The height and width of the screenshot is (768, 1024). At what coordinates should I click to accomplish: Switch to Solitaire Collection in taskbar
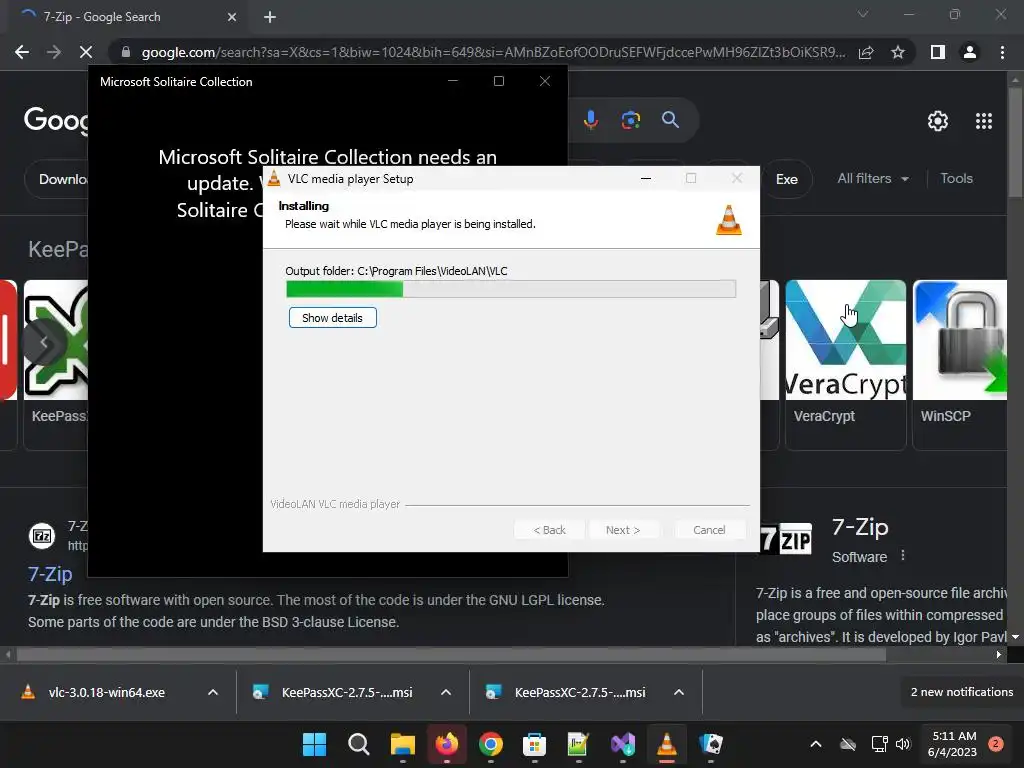711,744
